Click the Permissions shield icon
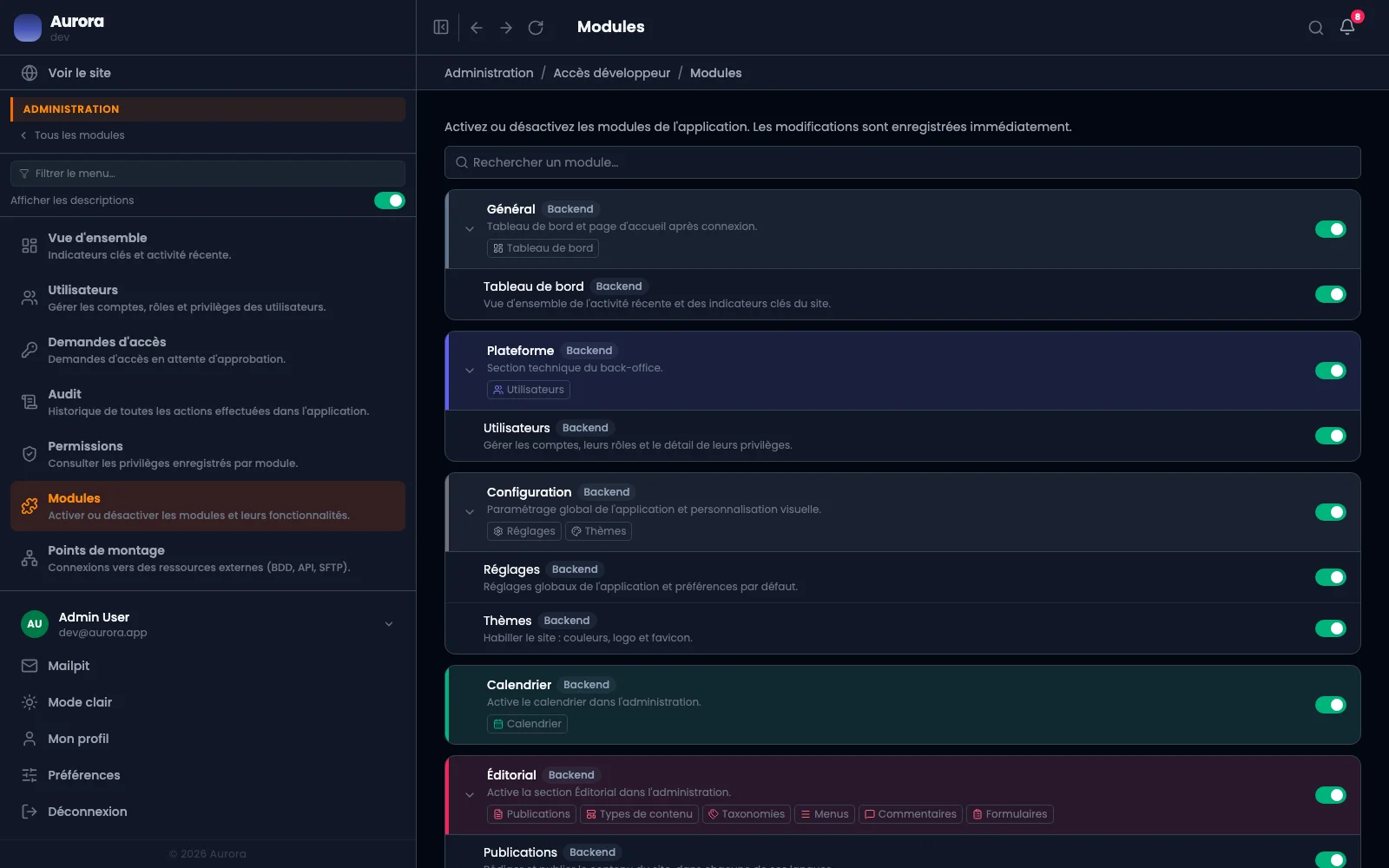This screenshot has height=868, width=1389. tap(30, 454)
